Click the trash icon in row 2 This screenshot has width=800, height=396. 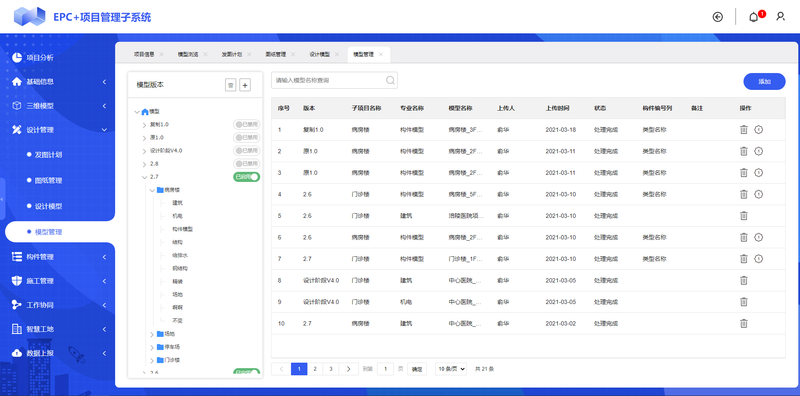click(744, 151)
